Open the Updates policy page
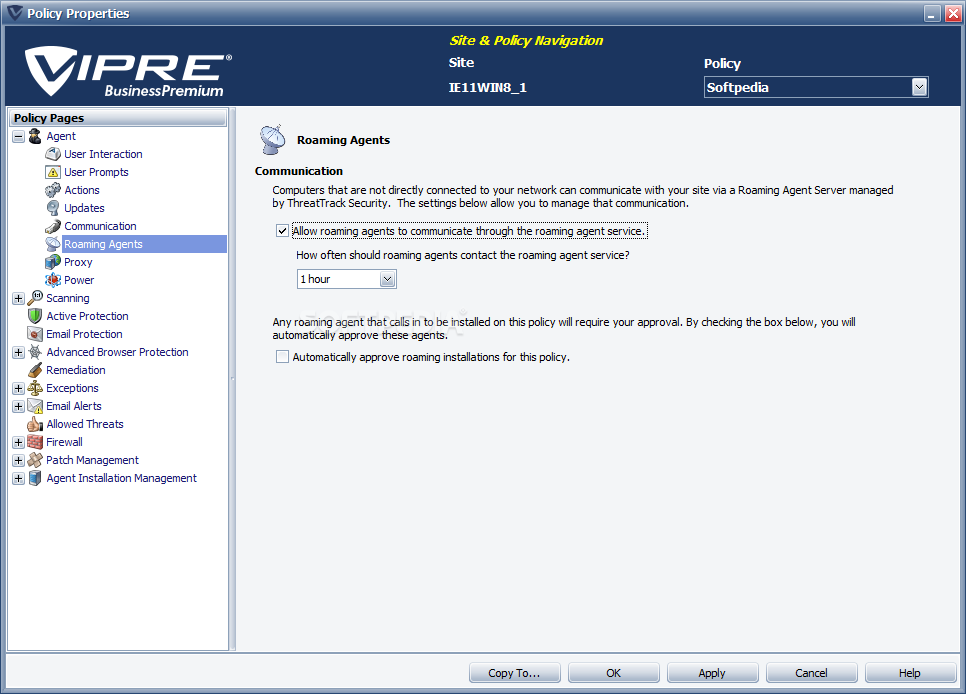966x694 pixels. 84,208
